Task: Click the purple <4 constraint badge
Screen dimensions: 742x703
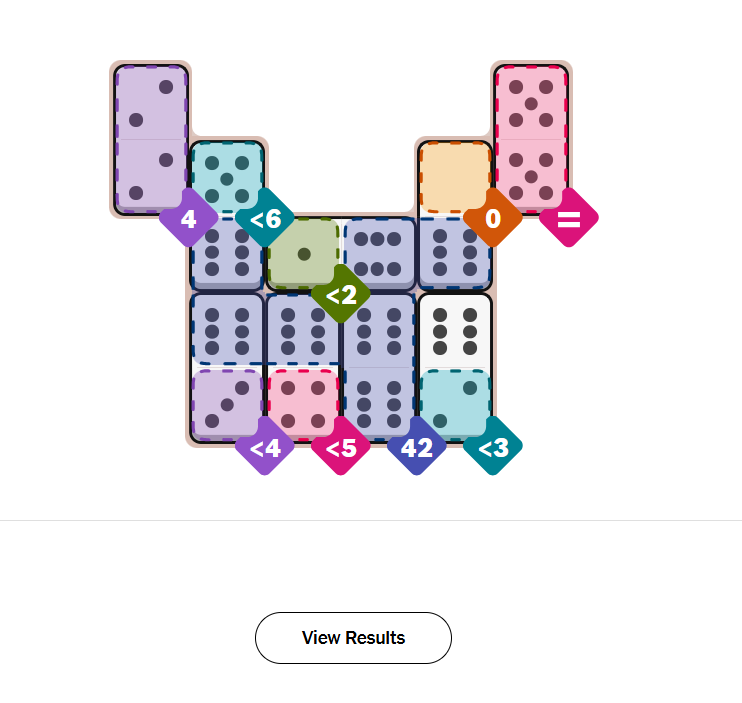Action: point(264,446)
